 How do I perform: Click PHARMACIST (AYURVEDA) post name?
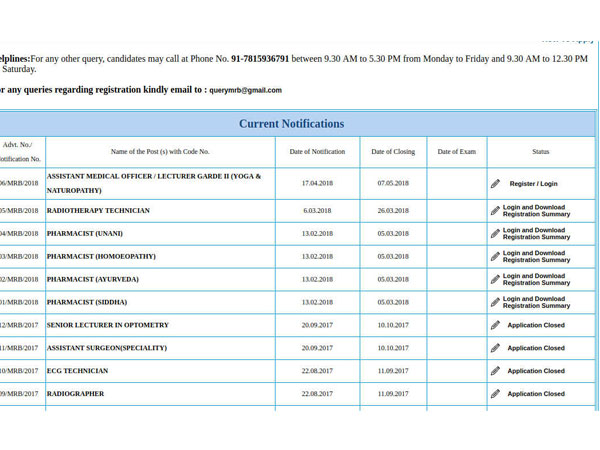[x=93, y=279]
